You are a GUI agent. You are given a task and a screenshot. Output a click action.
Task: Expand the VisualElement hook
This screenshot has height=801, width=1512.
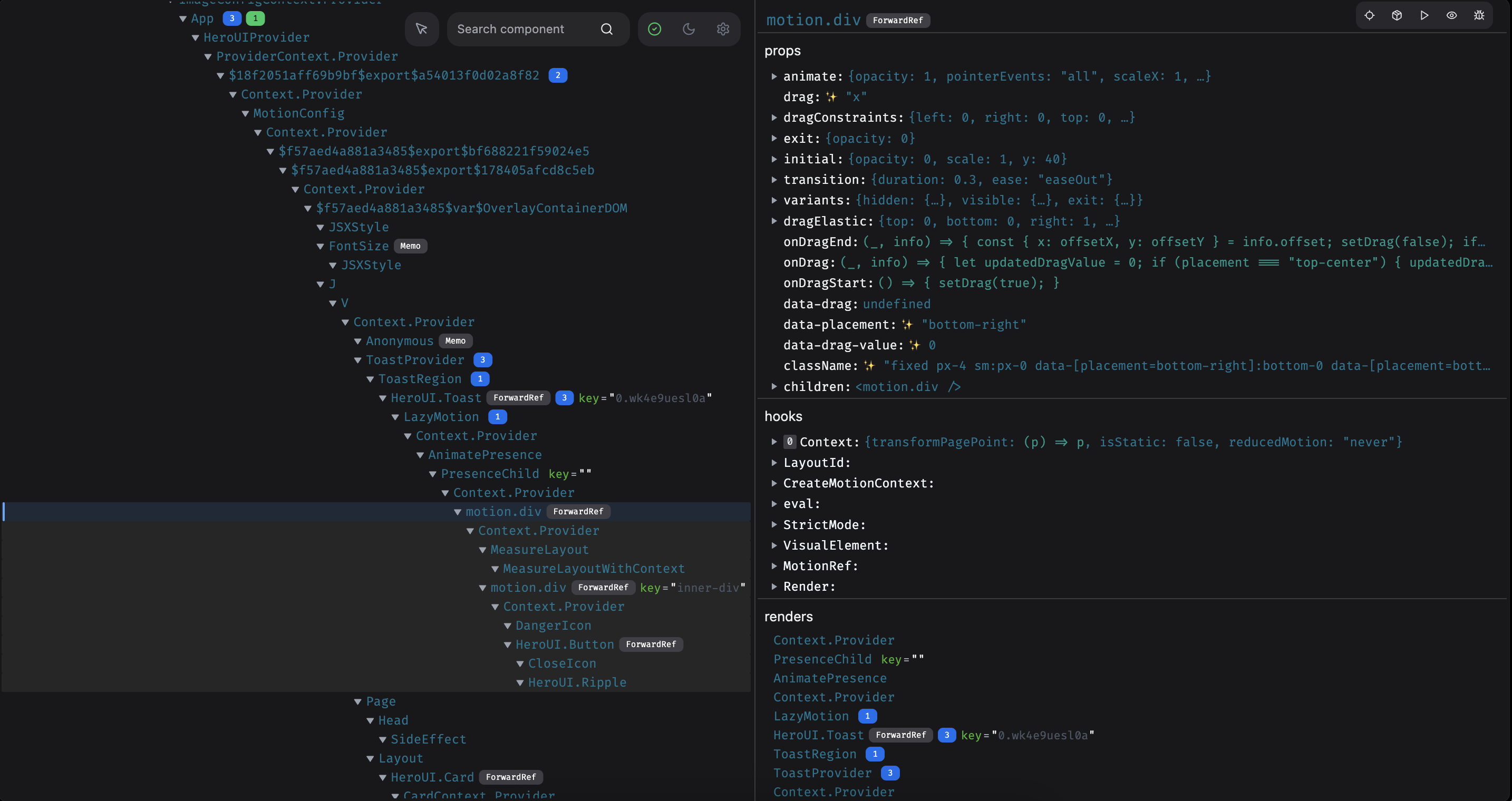[774, 546]
